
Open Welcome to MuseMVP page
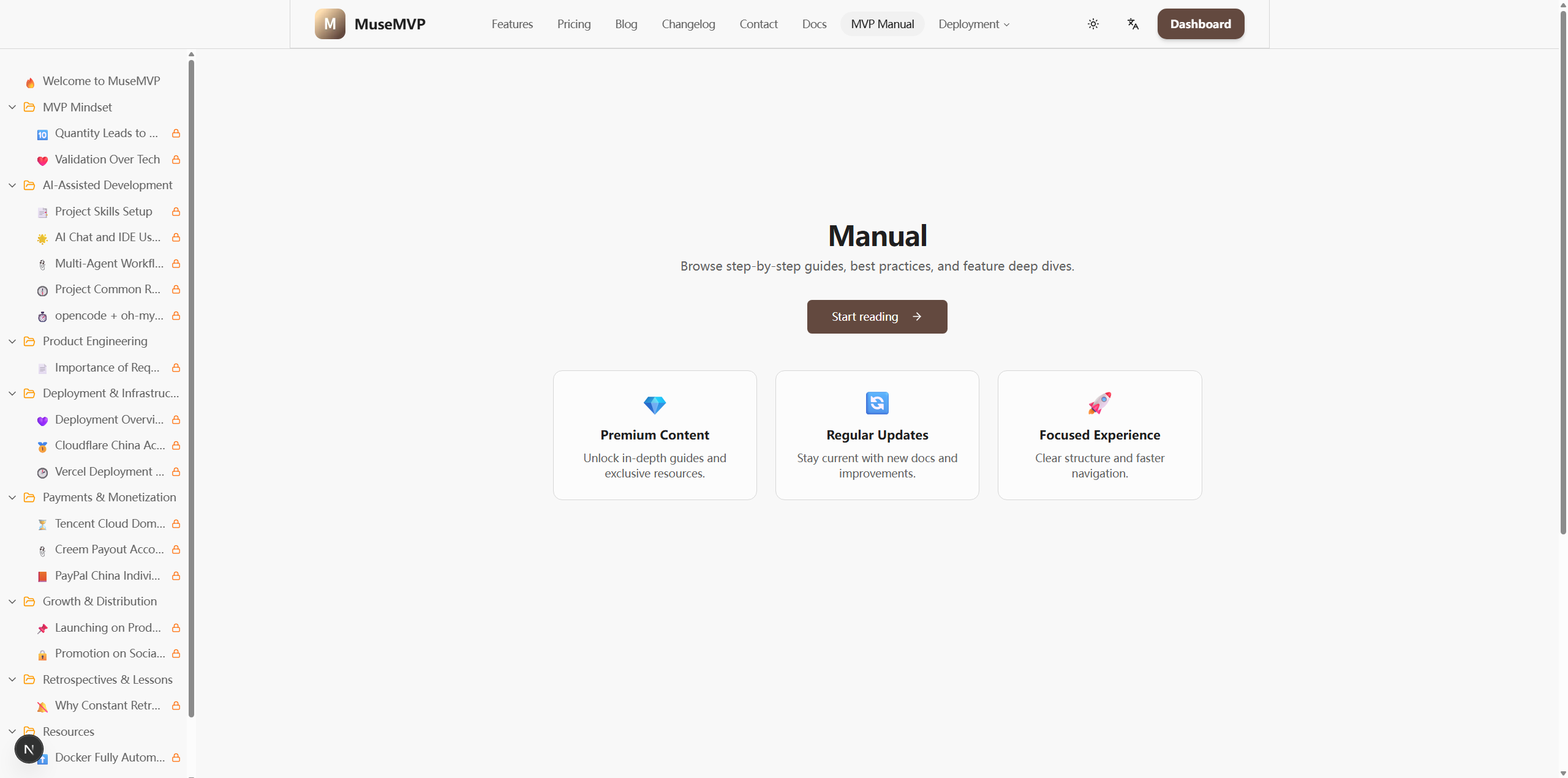point(101,81)
